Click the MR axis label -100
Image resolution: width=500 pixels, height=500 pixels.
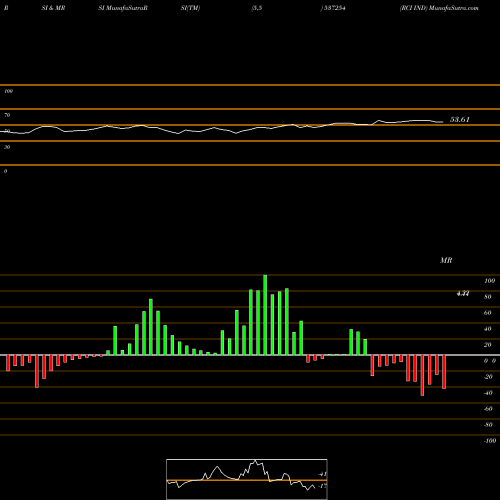pyautogui.click(x=490, y=441)
